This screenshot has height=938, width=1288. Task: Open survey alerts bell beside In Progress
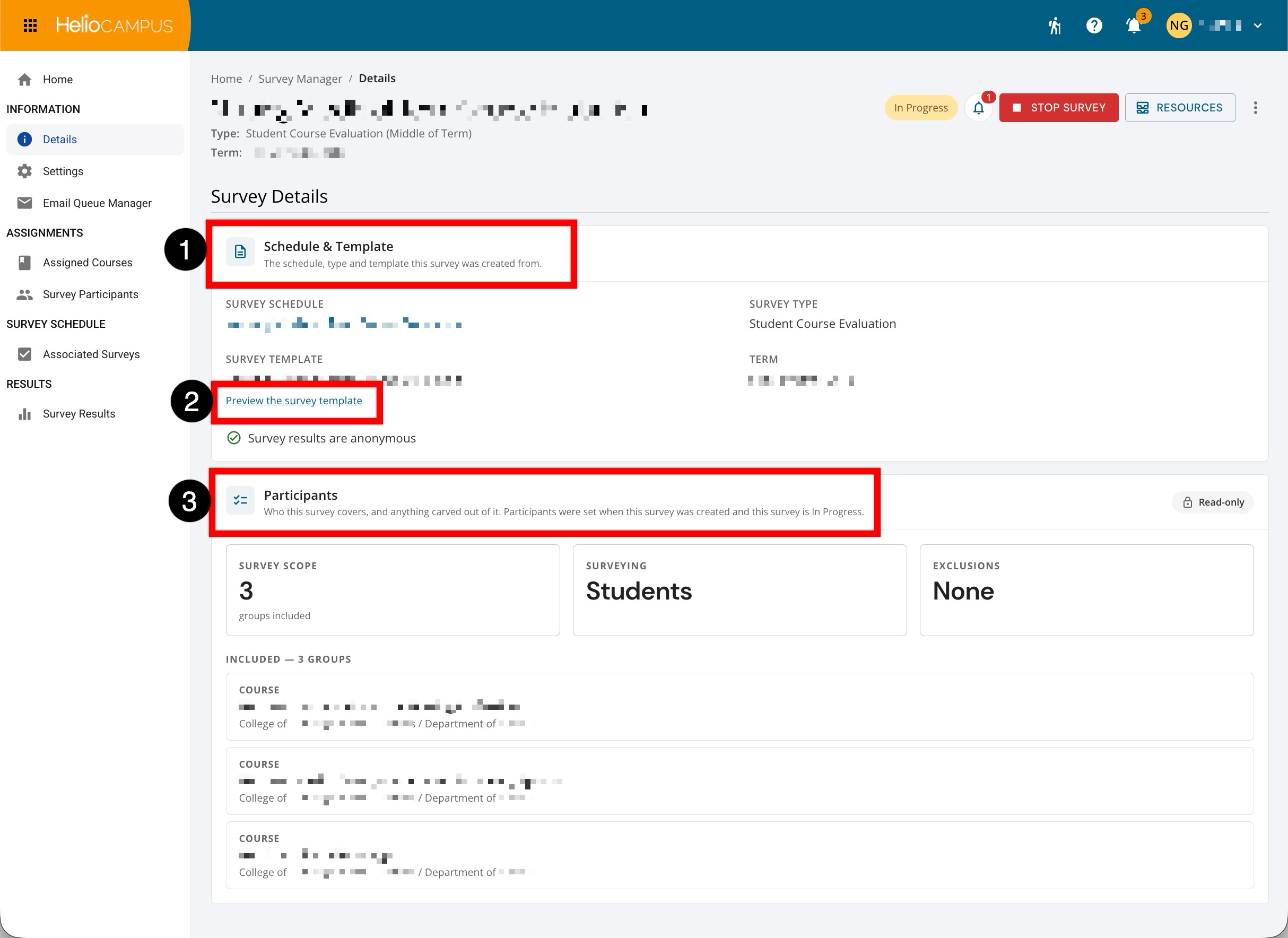(978, 107)
